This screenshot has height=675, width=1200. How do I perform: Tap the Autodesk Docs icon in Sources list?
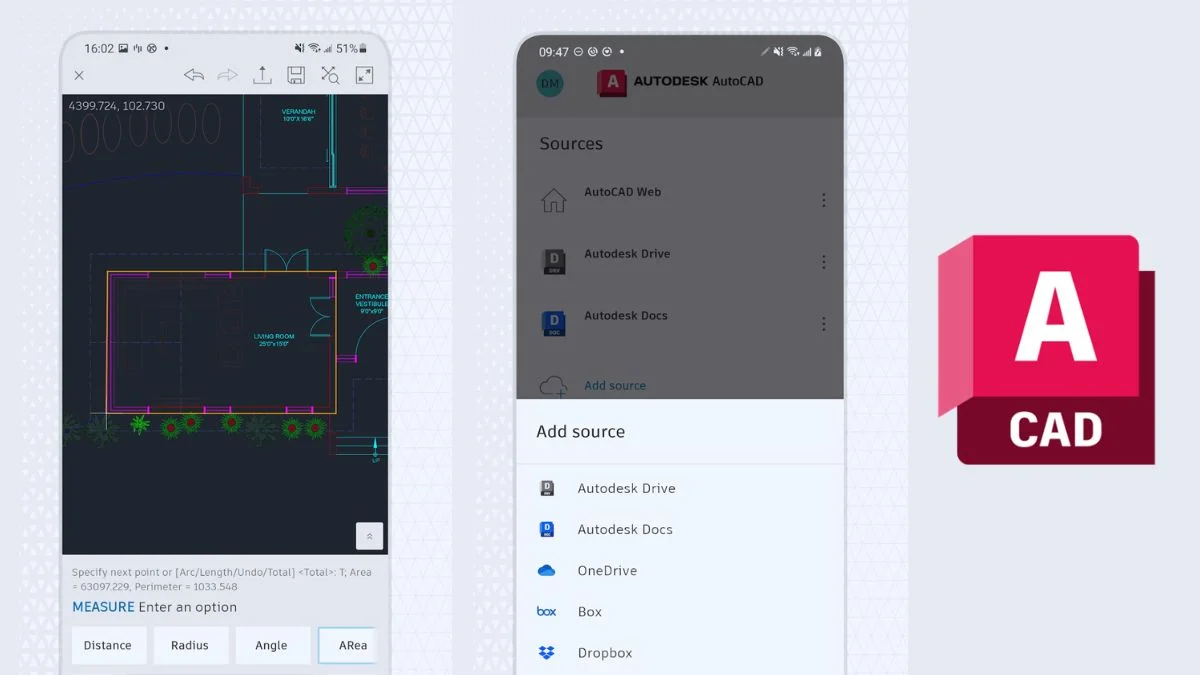tap(553, 323)
